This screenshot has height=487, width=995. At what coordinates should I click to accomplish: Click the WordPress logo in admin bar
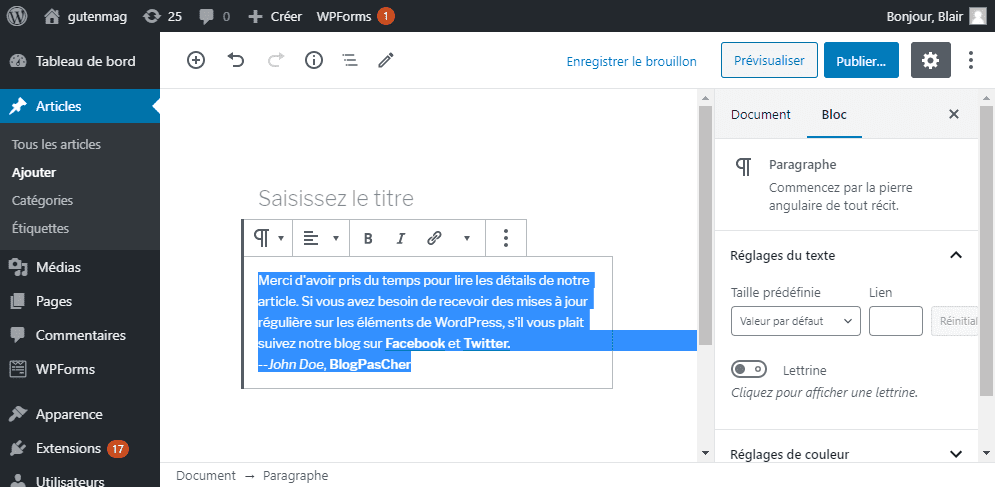pos(16,17)
